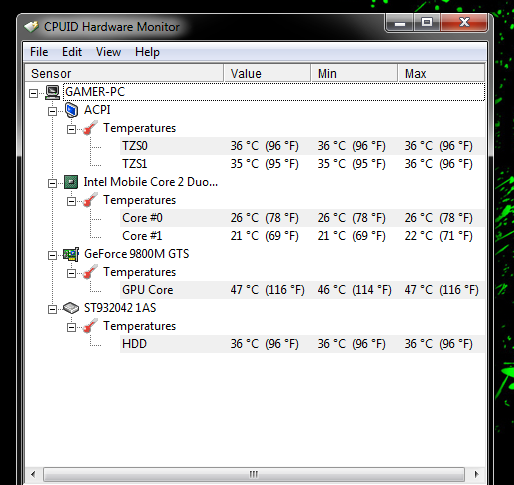Viewport: 514px width, 485px height.
Task: Select the Intel Mobile Core 2 Duo label
Action: coord(151,182)
